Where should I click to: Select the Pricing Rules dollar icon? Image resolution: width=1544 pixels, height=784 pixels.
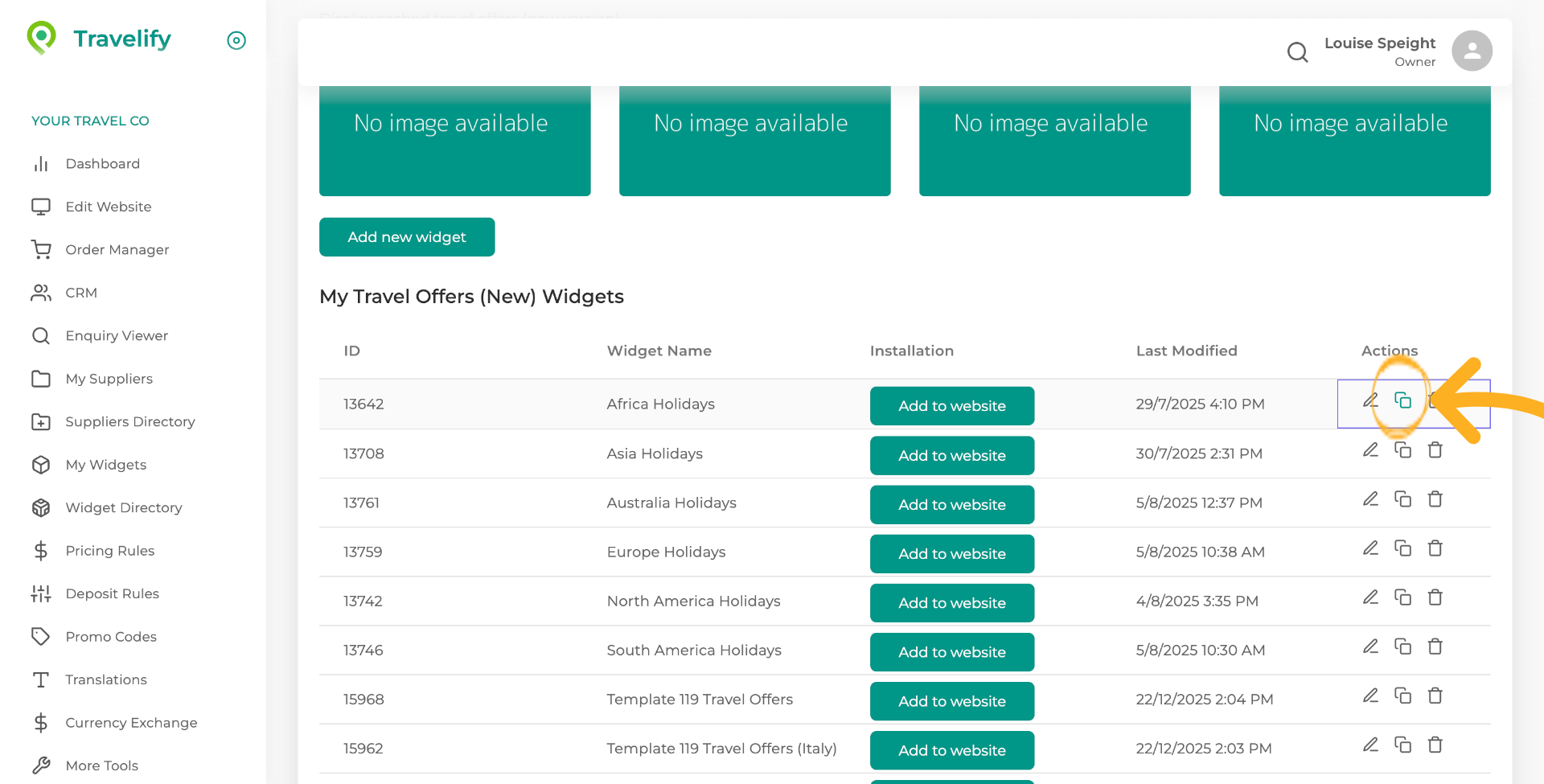click(x=41, y=551)
